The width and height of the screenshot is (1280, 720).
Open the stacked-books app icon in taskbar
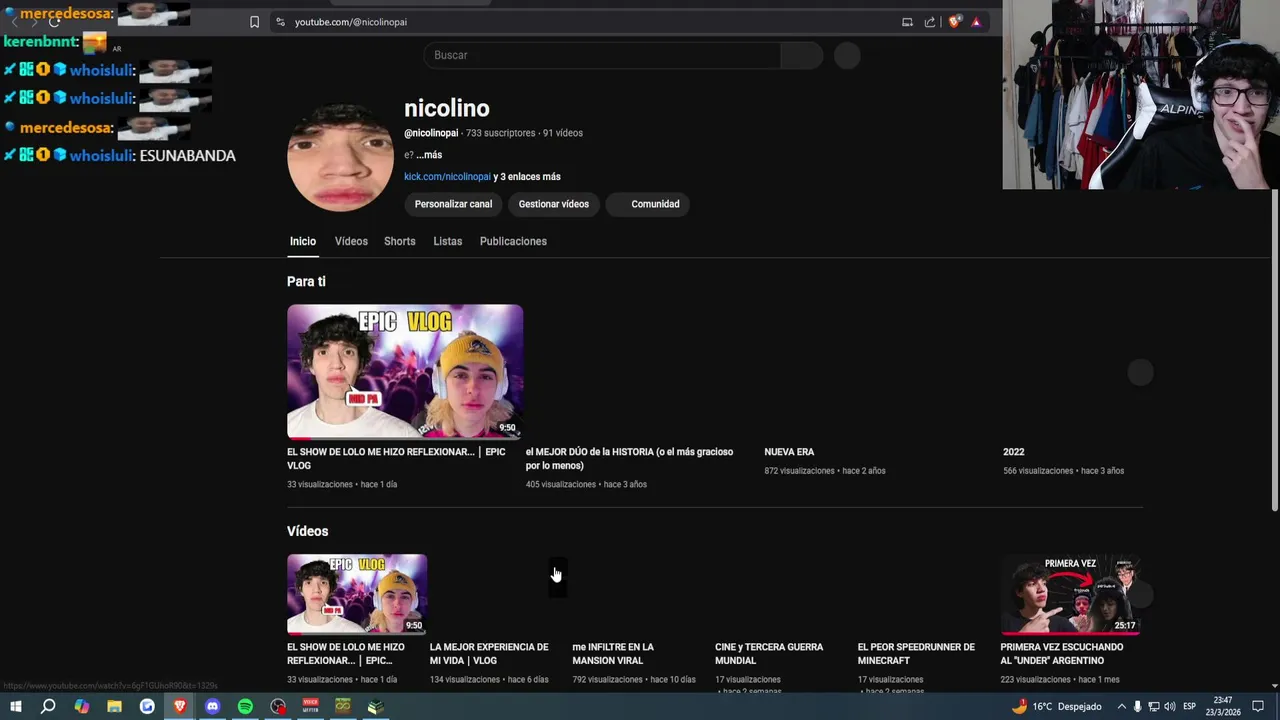[x=375, y=706]
